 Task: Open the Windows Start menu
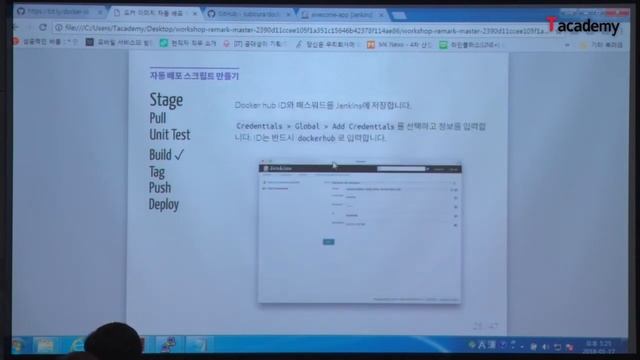19,345
